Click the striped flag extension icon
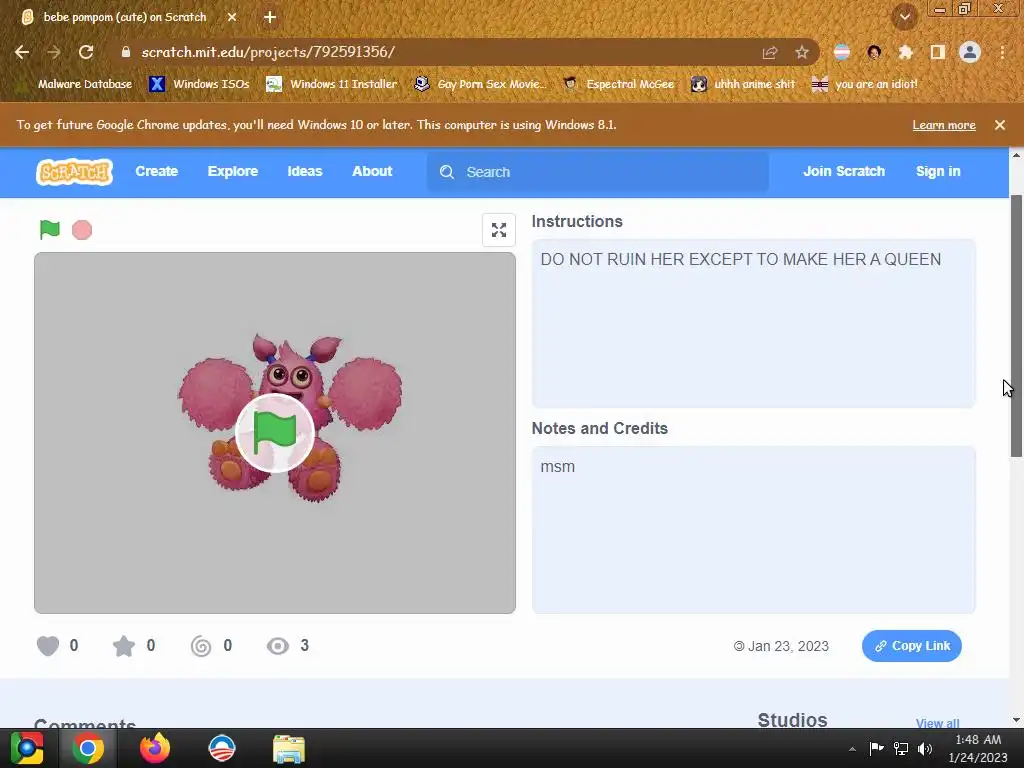This screenshot has width=1024, height=768. coord(842,52)
